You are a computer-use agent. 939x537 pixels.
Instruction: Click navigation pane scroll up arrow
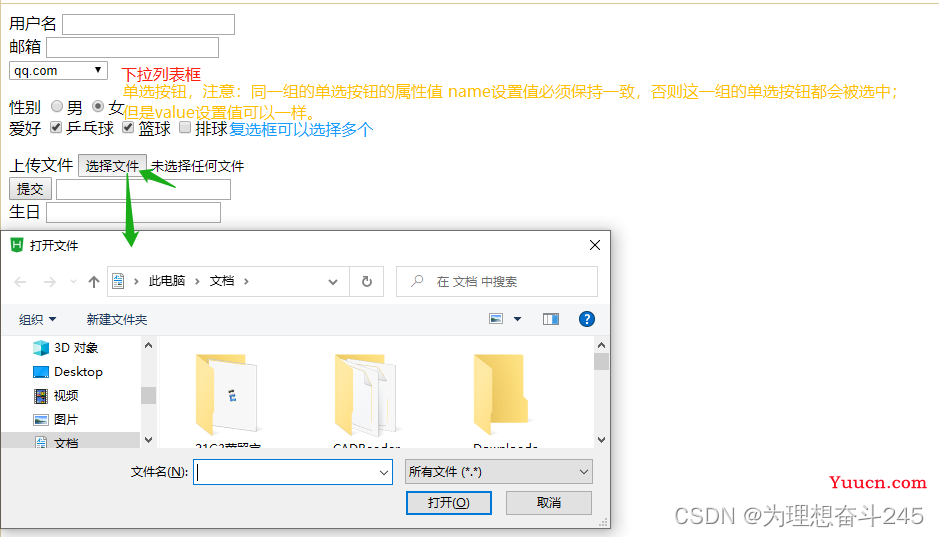pos(149,345)
